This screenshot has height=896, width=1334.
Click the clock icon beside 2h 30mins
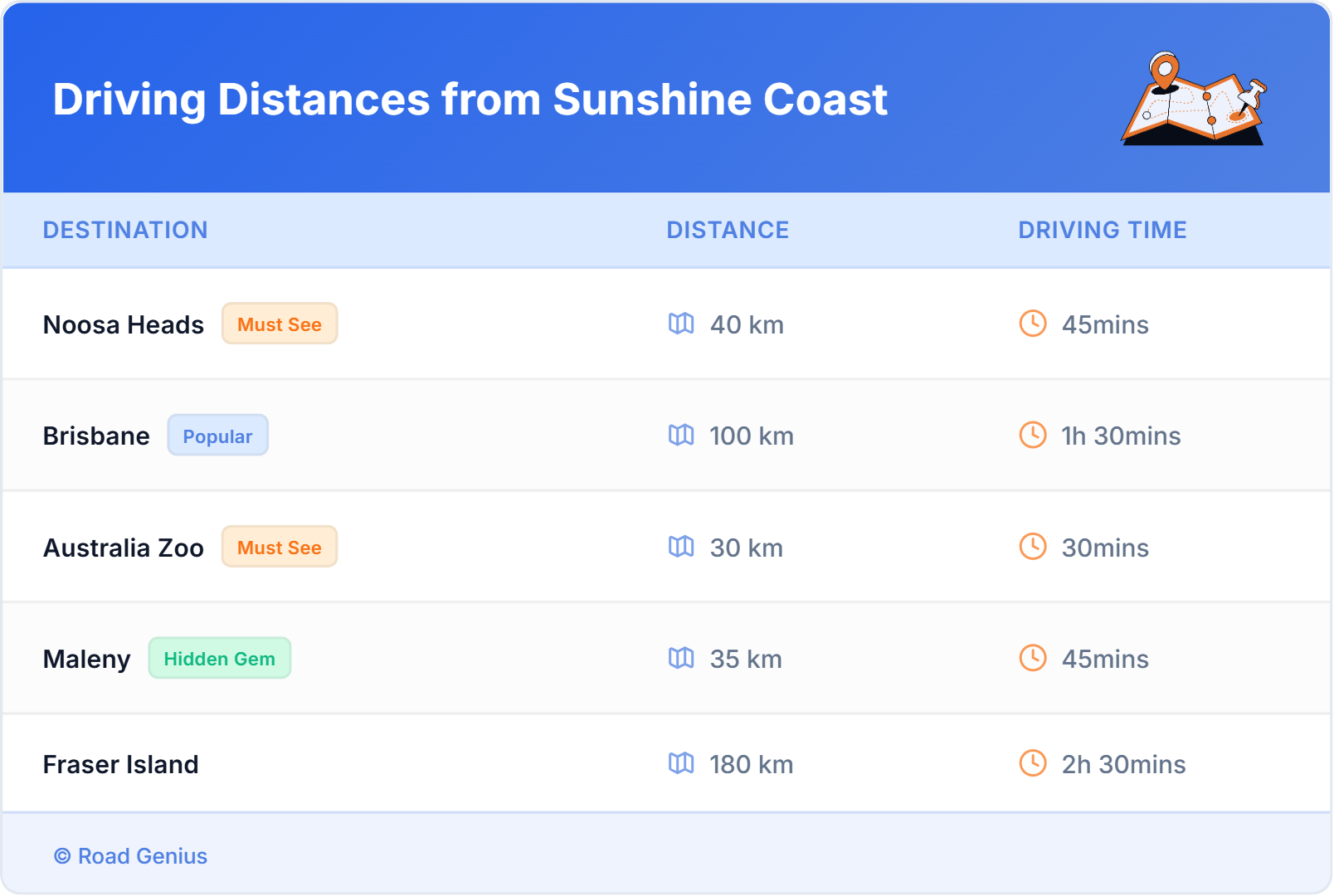[x=1033, y=763]
